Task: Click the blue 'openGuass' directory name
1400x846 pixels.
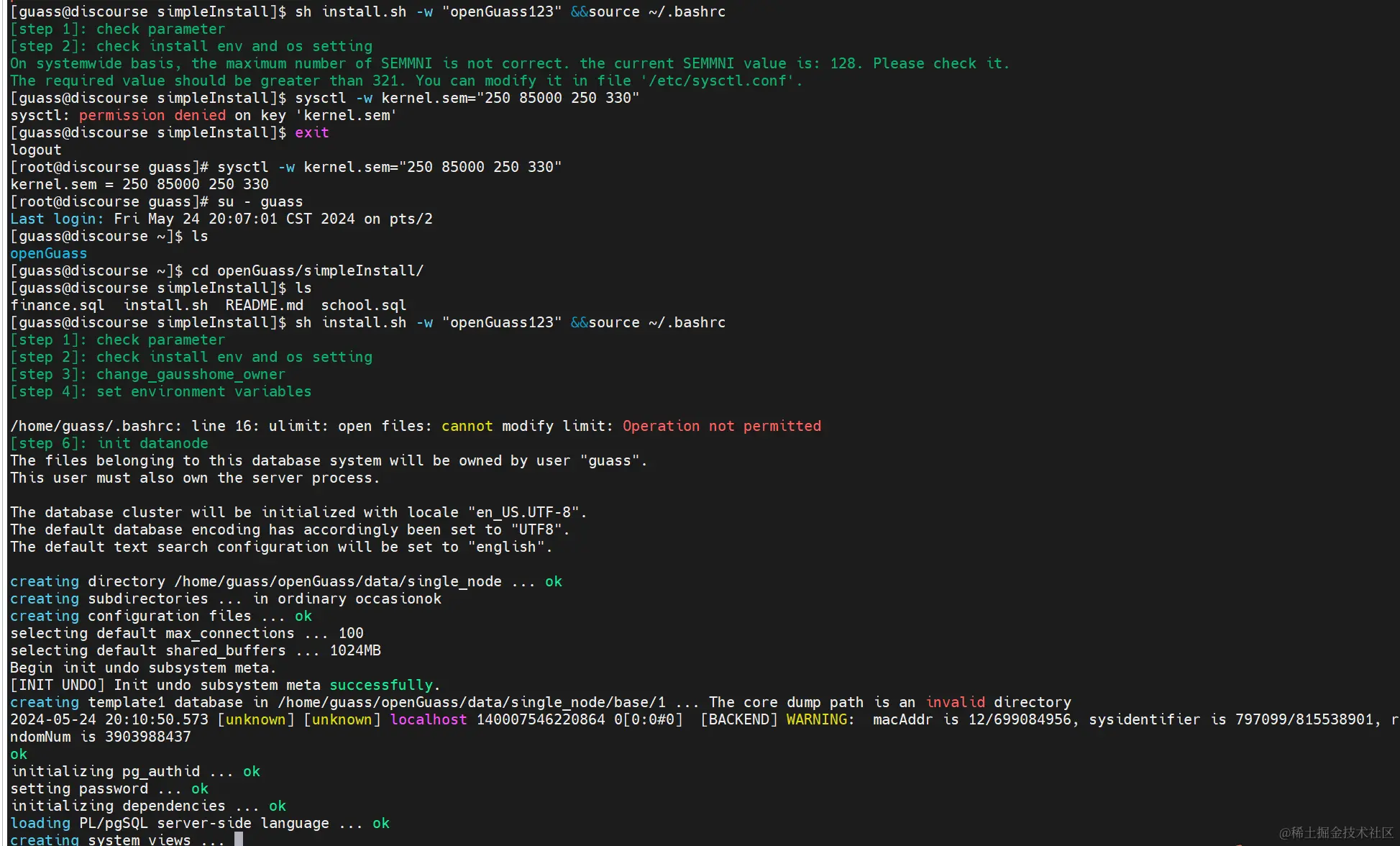Action: [48, 253]
